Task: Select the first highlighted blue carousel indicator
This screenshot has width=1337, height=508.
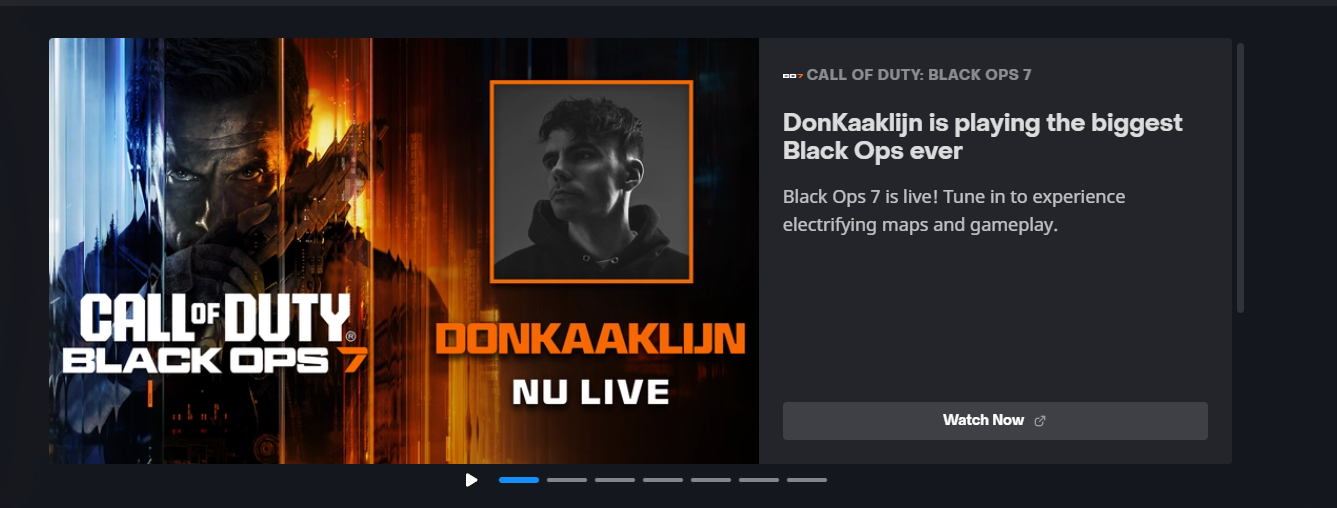Action: pos(519,480)
